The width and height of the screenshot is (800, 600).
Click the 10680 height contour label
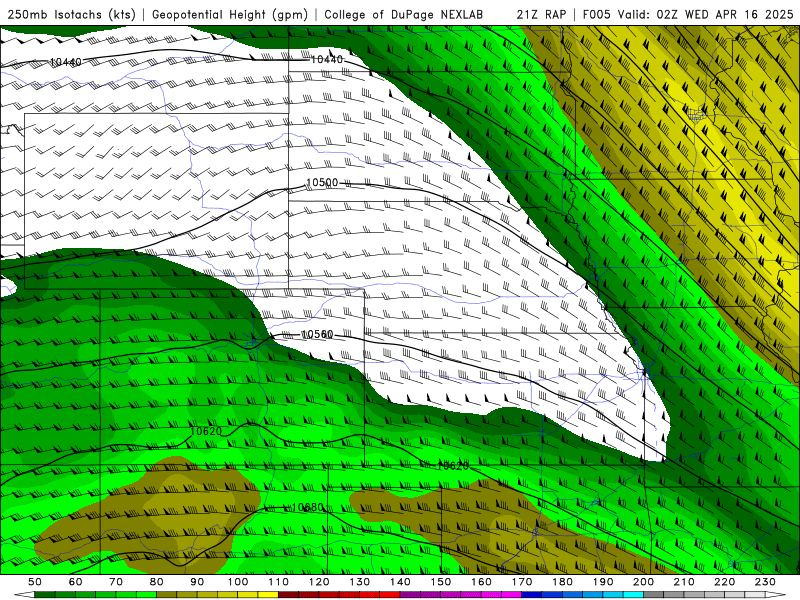pos(307,507)
